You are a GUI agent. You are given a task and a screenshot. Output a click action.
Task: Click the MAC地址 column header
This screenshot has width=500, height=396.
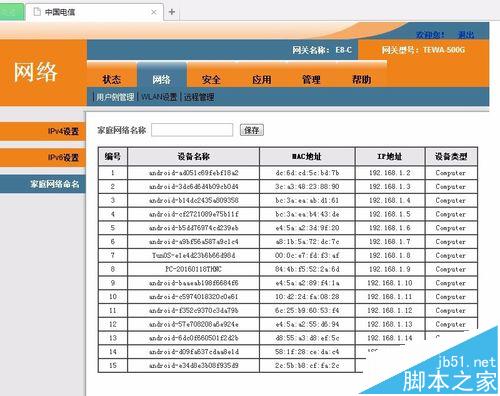click(307, 156)
